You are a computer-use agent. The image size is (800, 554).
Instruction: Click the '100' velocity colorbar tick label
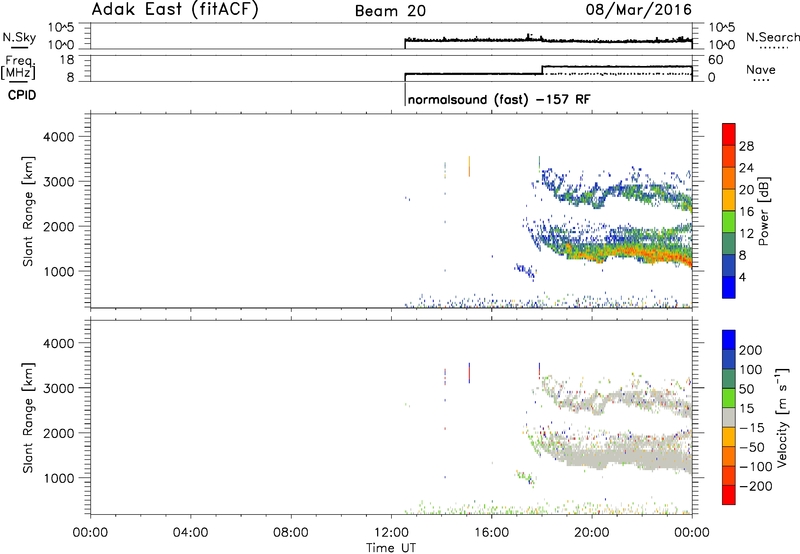point(751,370)
